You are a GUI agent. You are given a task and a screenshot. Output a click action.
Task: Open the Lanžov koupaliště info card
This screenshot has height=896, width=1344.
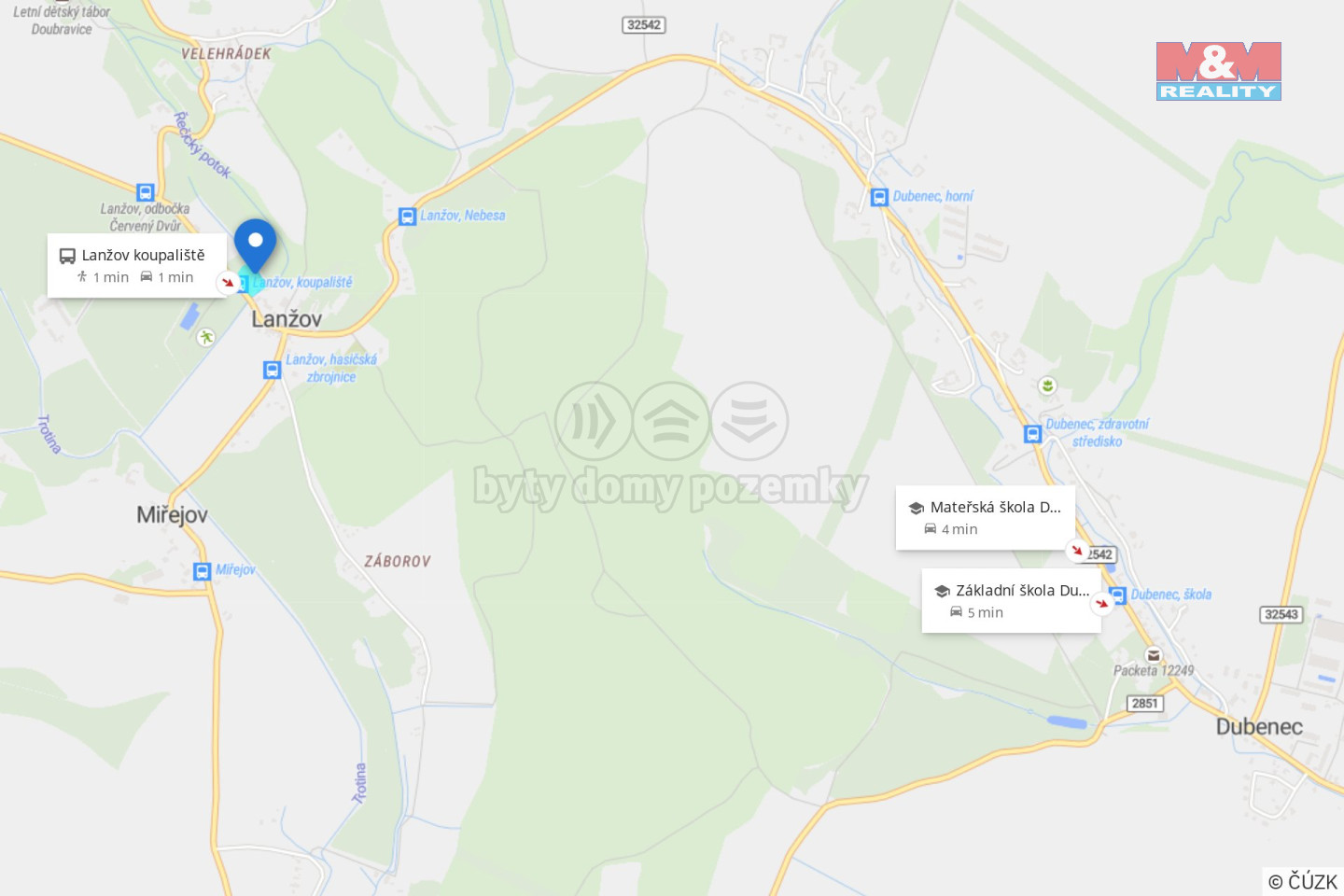coord(137,266)
